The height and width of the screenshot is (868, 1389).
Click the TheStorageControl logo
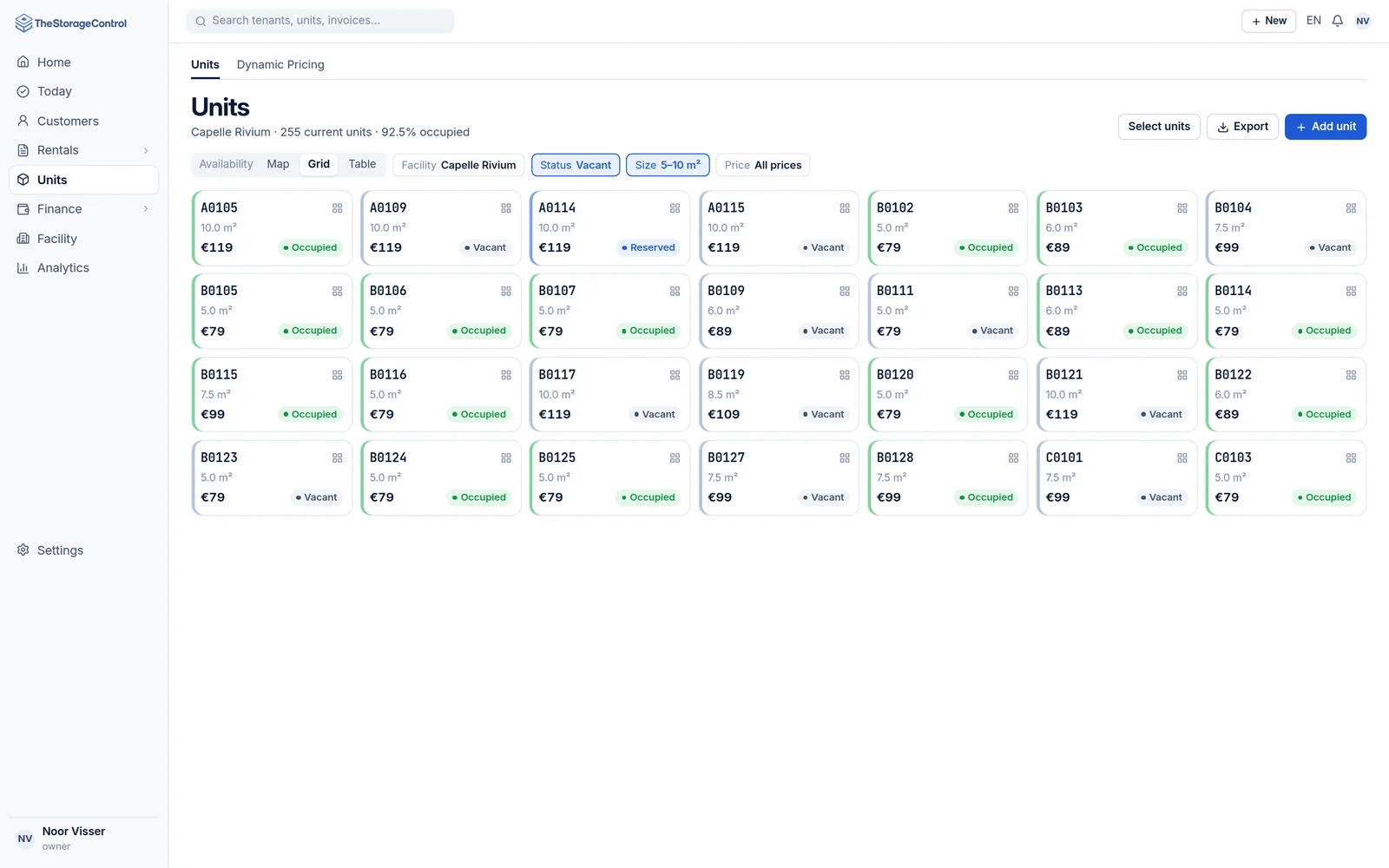71,23
